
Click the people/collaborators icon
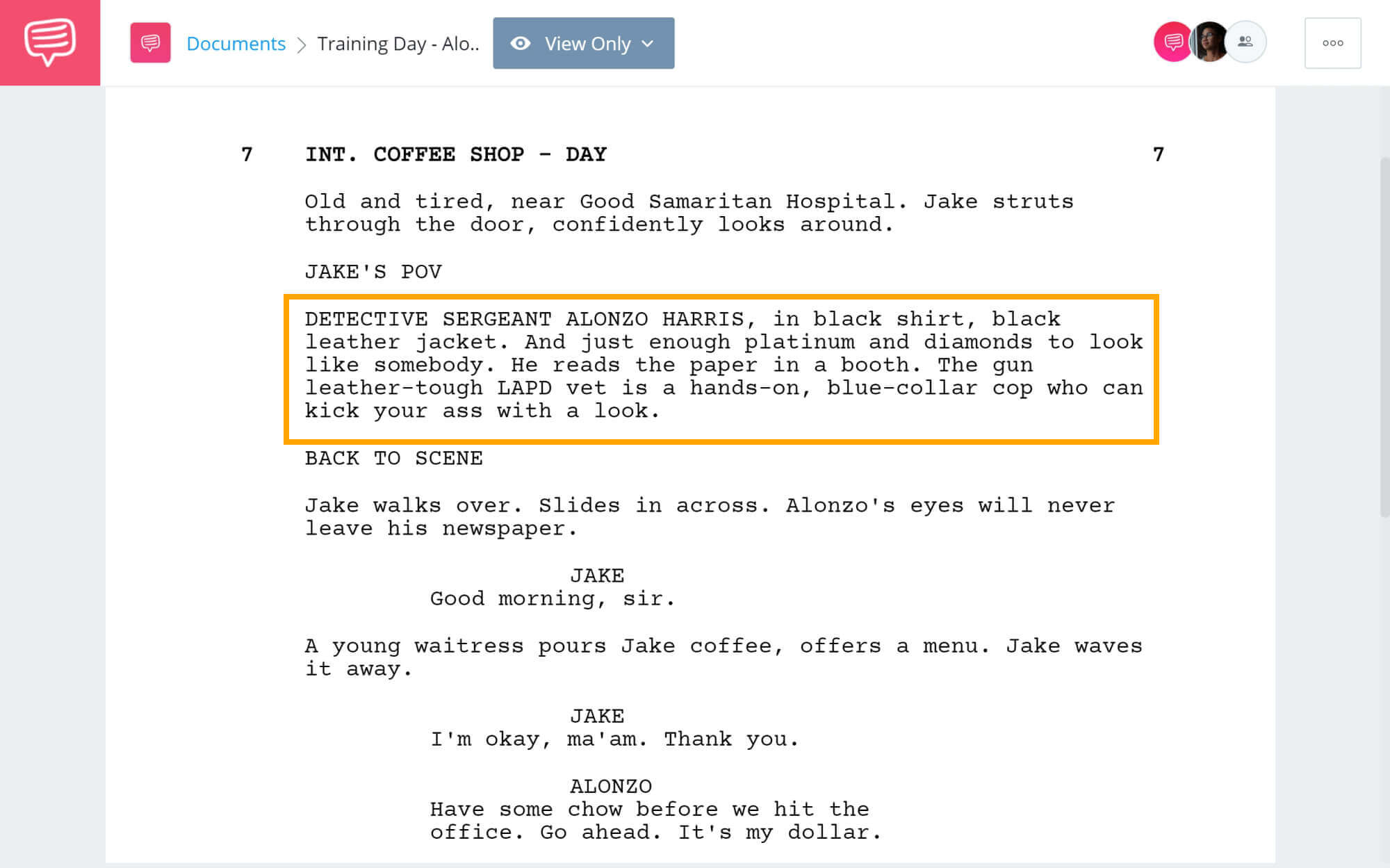[1245, 42]
